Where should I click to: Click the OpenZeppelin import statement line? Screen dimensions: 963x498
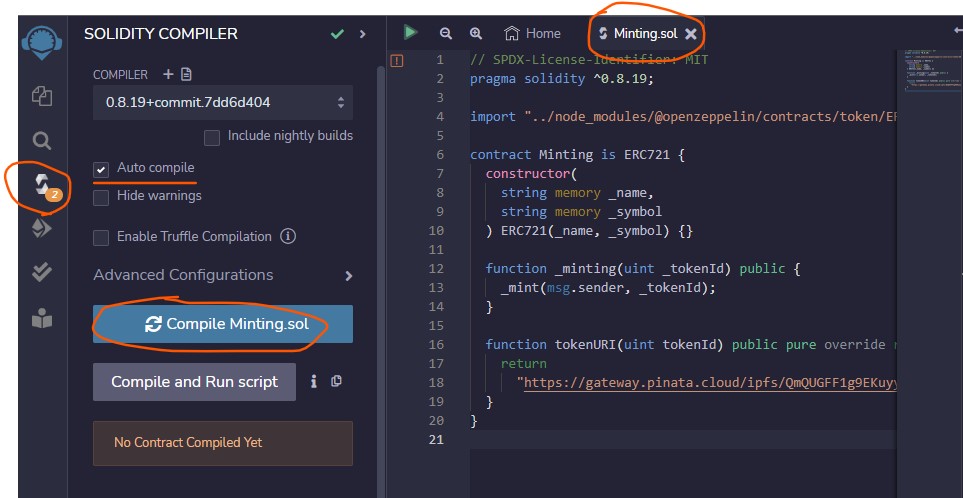pos(683,117)
